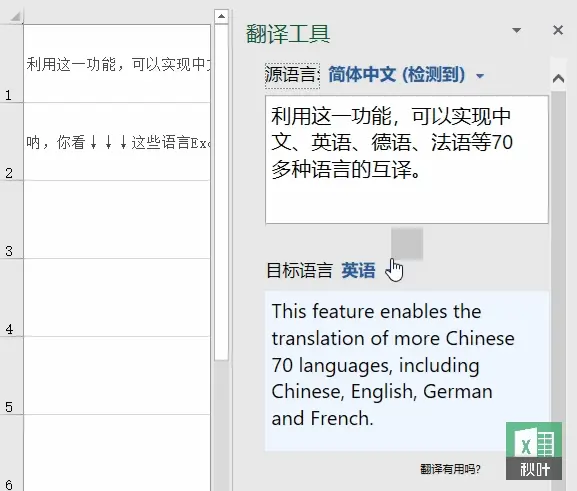The width and height of the screenshot is (577, 491).
Task: Select row 1 header
Action: point(11,63)
